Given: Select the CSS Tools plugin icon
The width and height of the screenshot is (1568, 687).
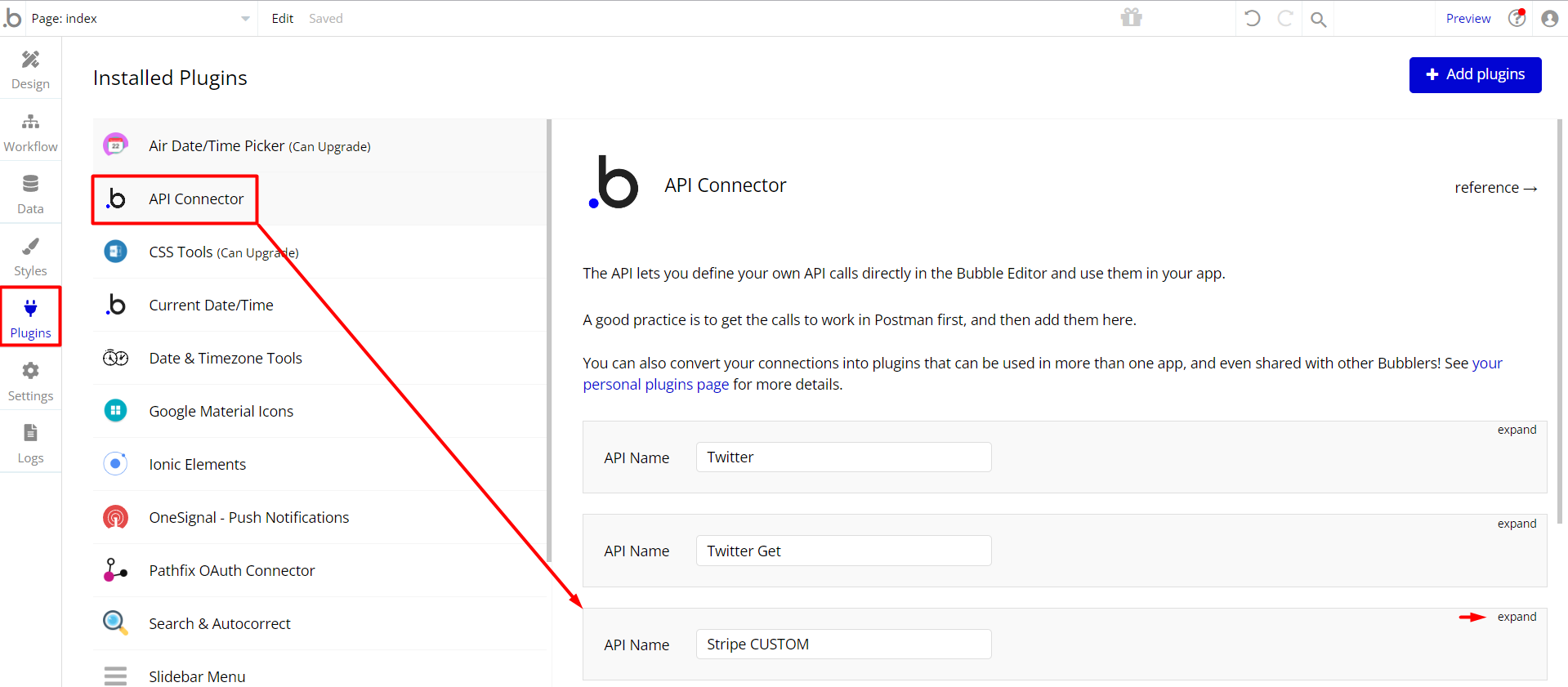Looking at the screenshot, I should click(x=115, y=252).
